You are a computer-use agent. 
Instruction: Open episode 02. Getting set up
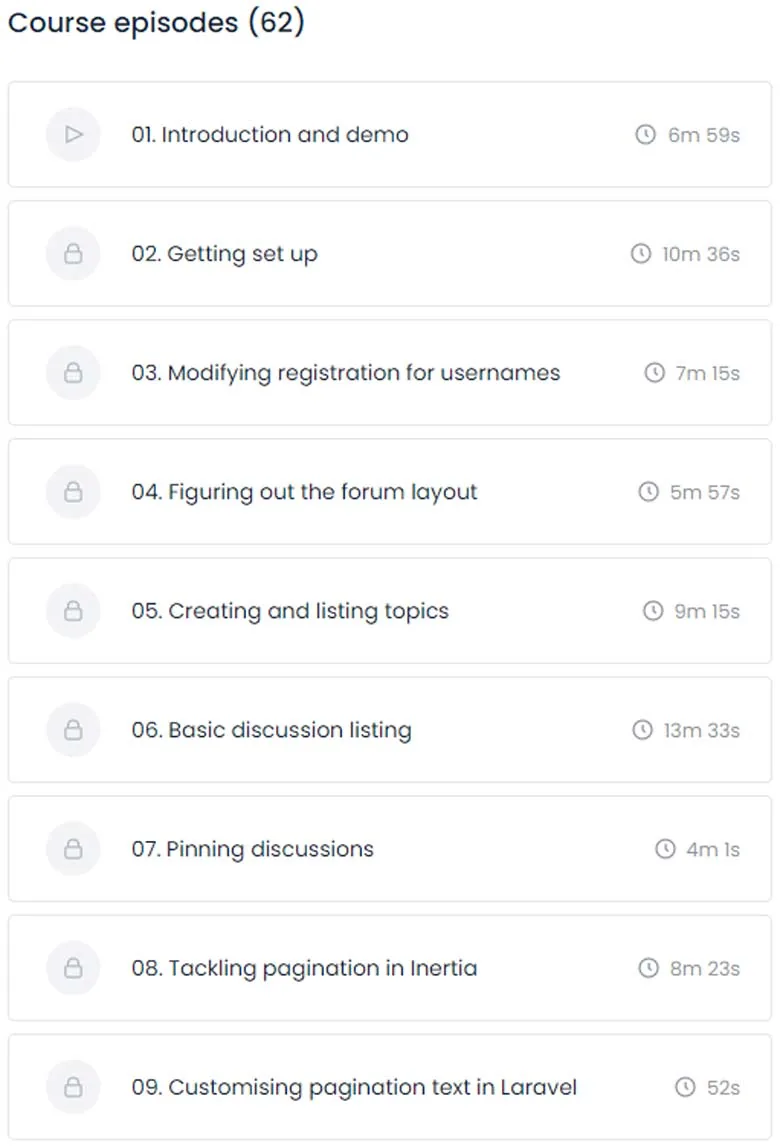tap(390, 254)
